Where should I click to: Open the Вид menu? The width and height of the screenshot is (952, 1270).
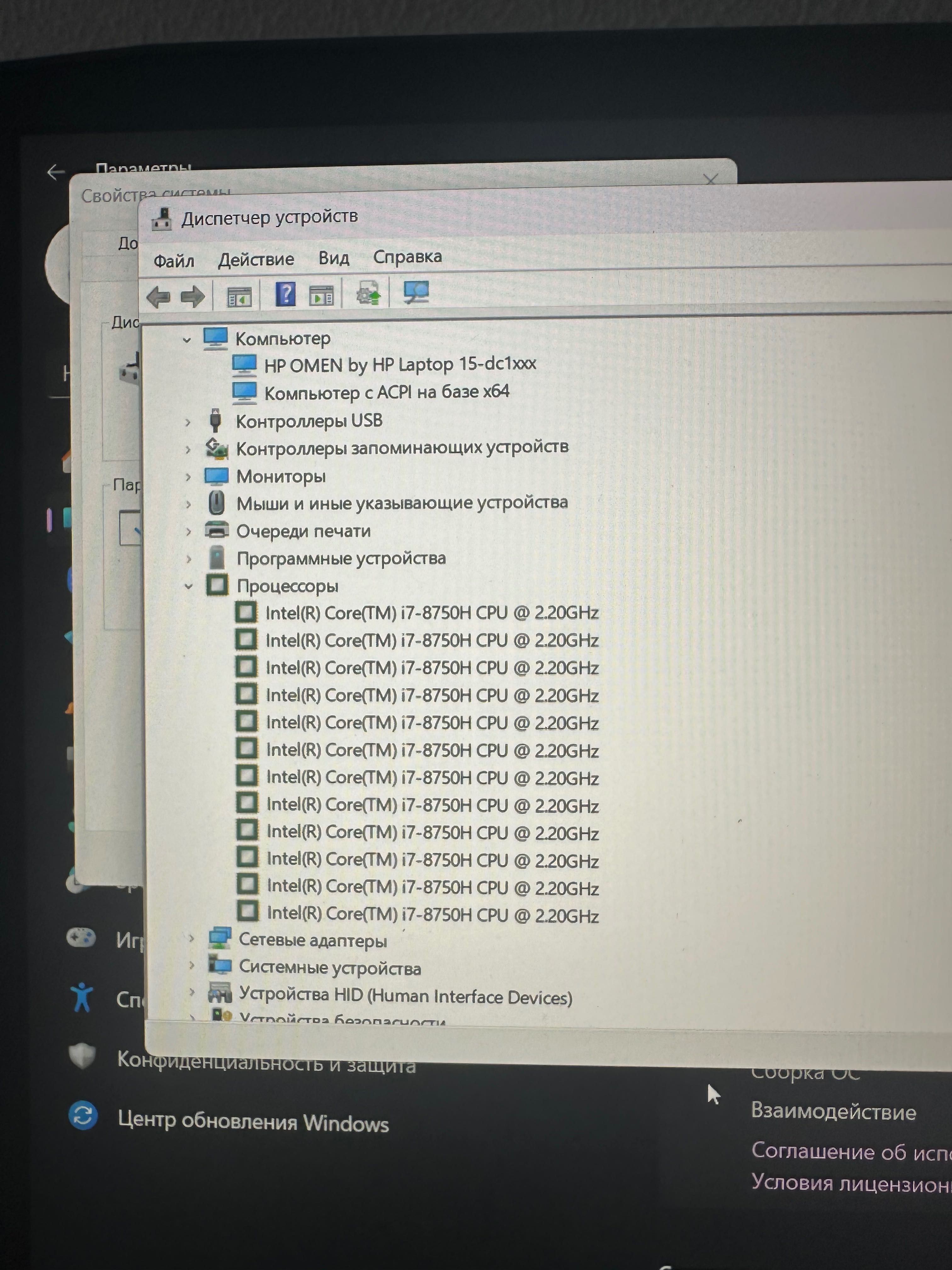click(x=334, y=258)
